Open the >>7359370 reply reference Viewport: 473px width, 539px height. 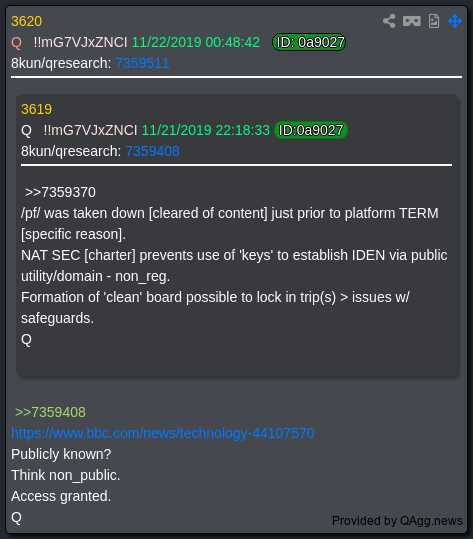60,192
